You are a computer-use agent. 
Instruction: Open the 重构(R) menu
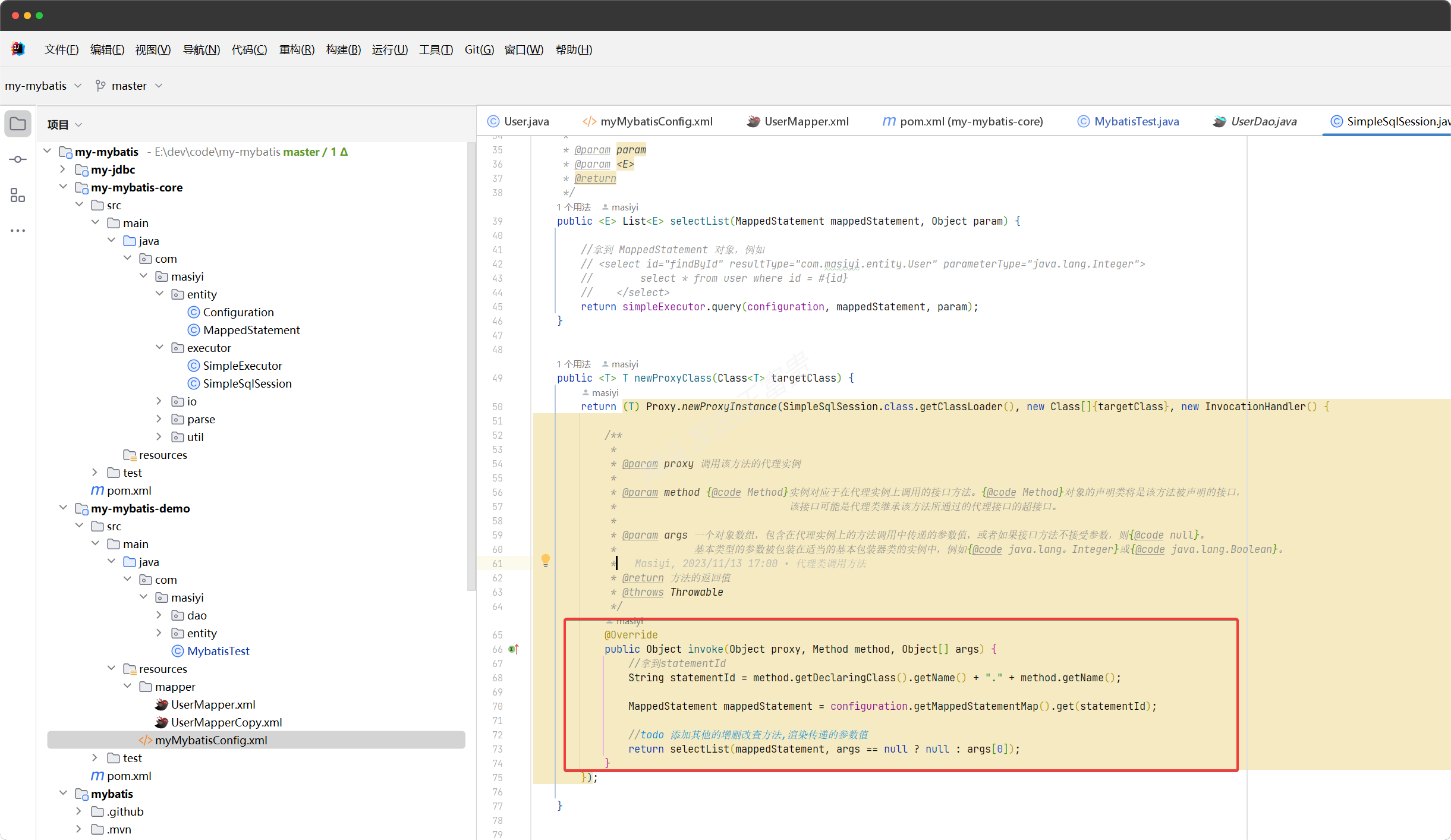pos(297,49)
